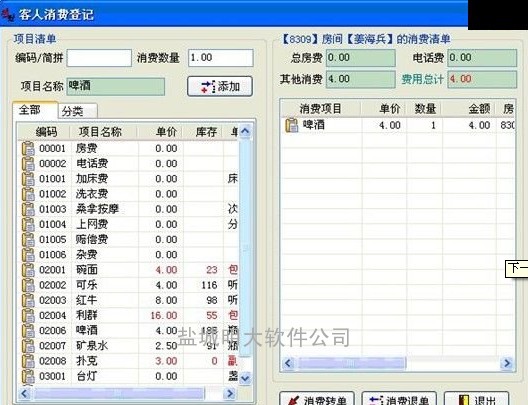Select the item icon for 02002 可乐
This screenshot has height=405, width=528.
click(x=28, y=285)
